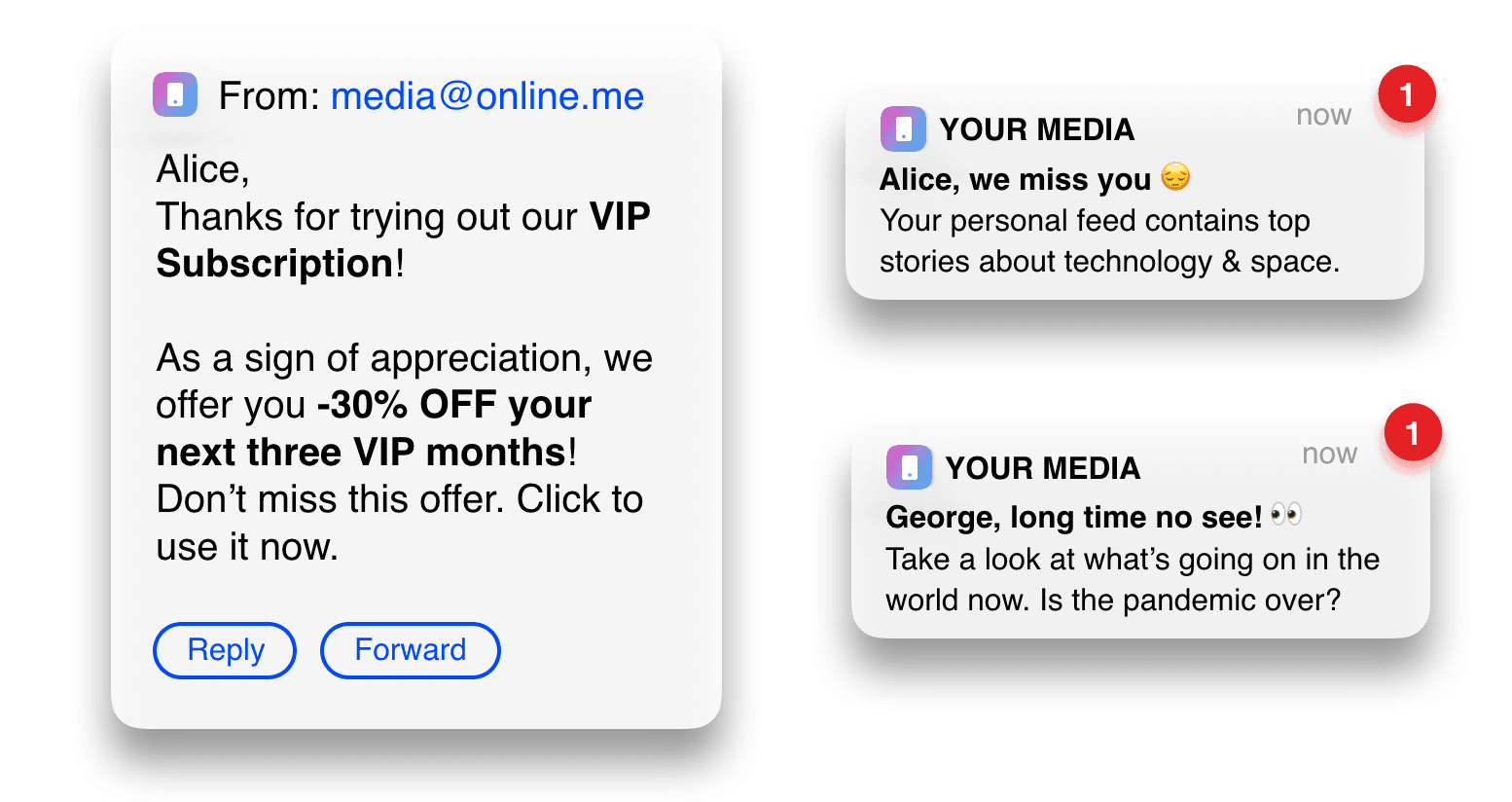
Task: Open the "George, long time no see!" heading
Action: [1073, 517]
